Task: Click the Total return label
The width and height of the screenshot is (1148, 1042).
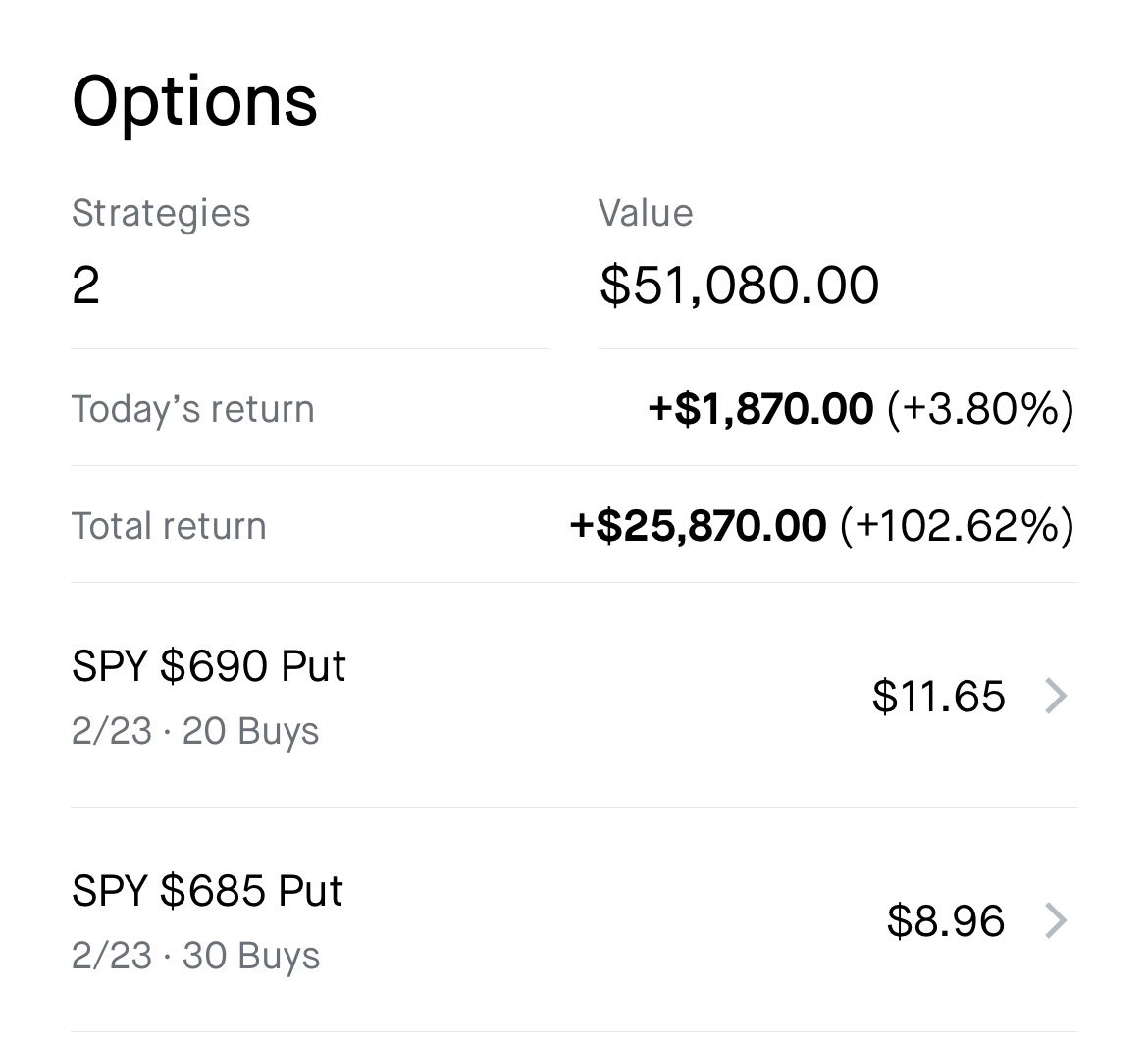Action: coord(169,526)
